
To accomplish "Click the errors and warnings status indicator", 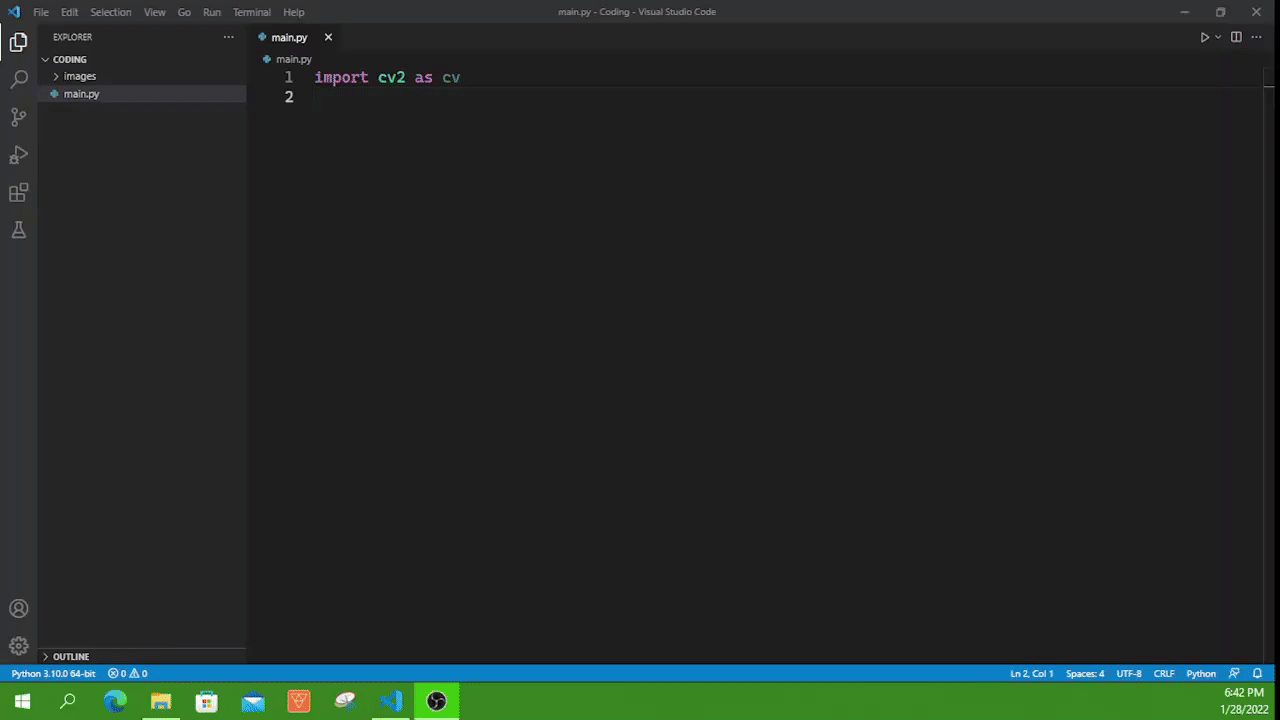I will point(127,673).
